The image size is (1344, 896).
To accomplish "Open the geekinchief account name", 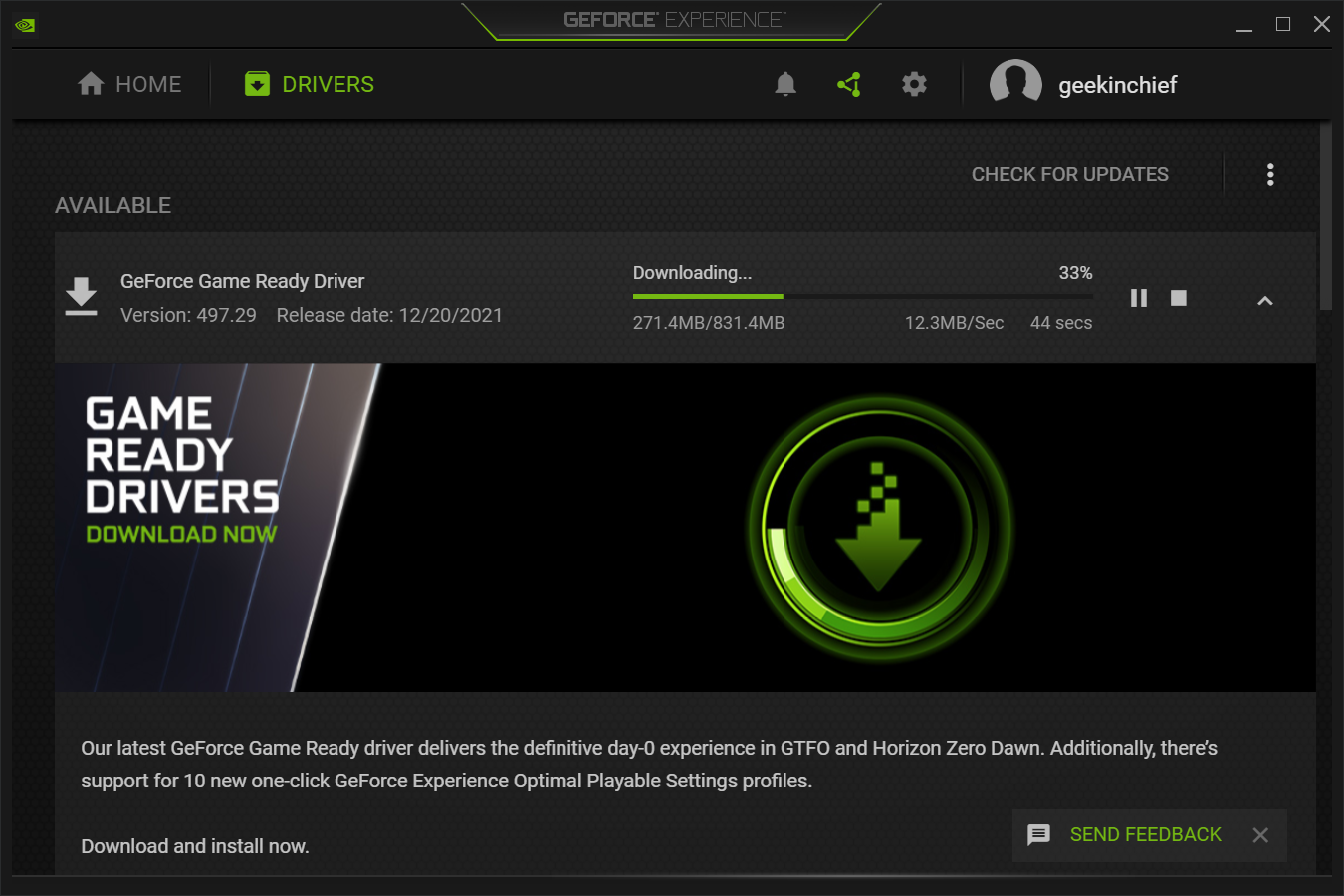I will (x=1118, y=85).
